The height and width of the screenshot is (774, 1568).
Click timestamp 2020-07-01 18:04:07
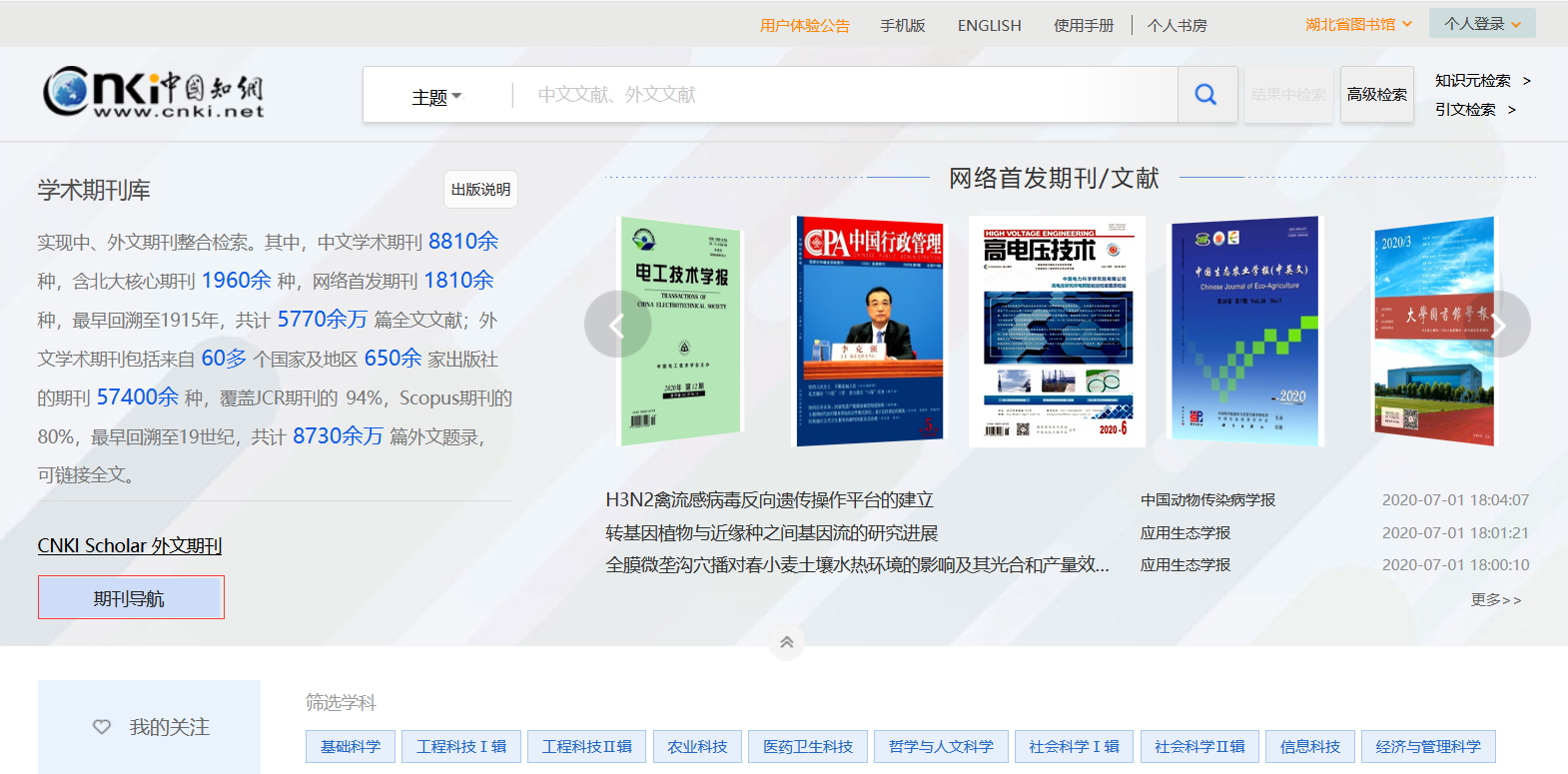(1456, 500)
